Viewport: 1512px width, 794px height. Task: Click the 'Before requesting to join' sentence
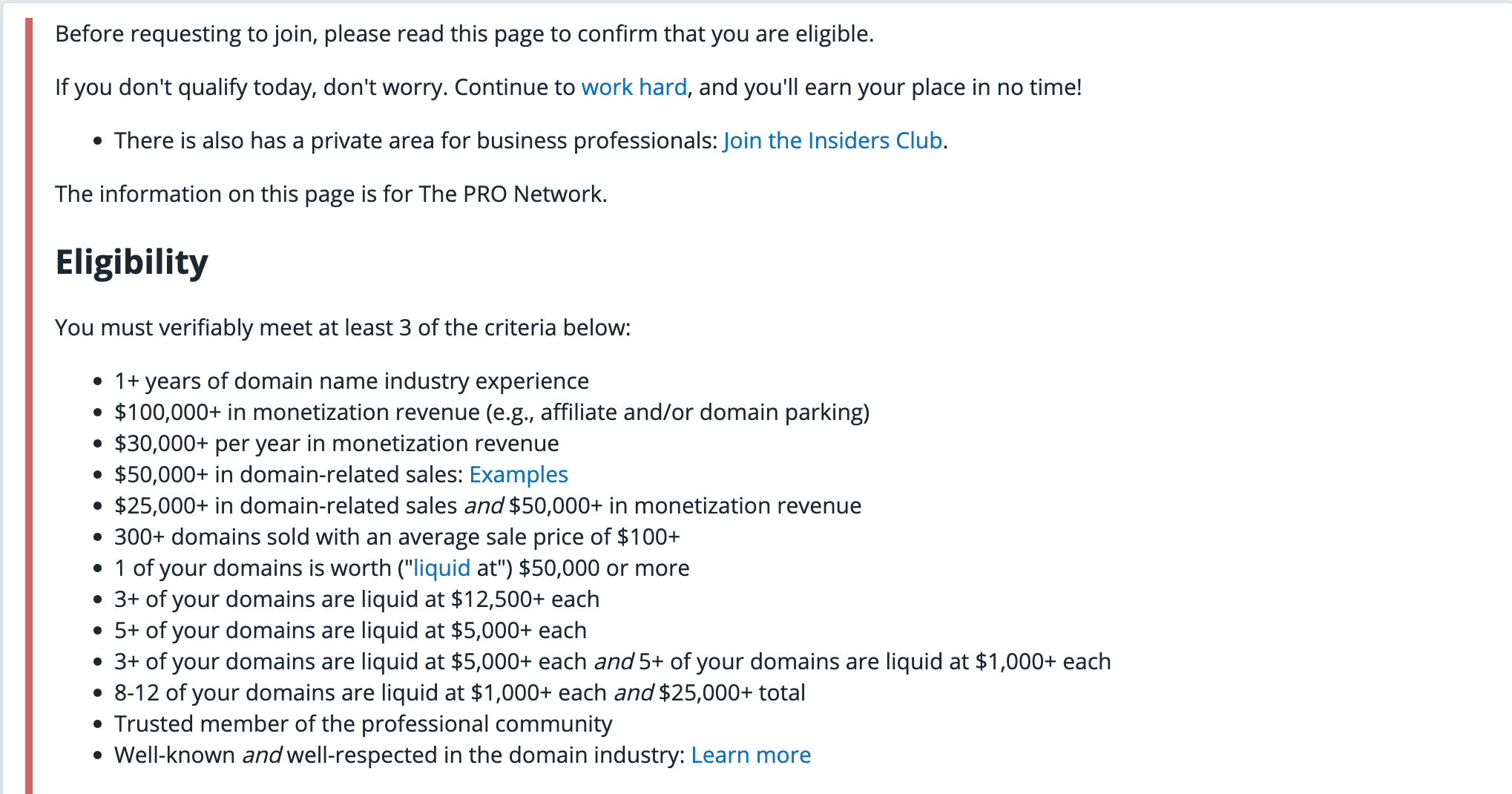464,33
